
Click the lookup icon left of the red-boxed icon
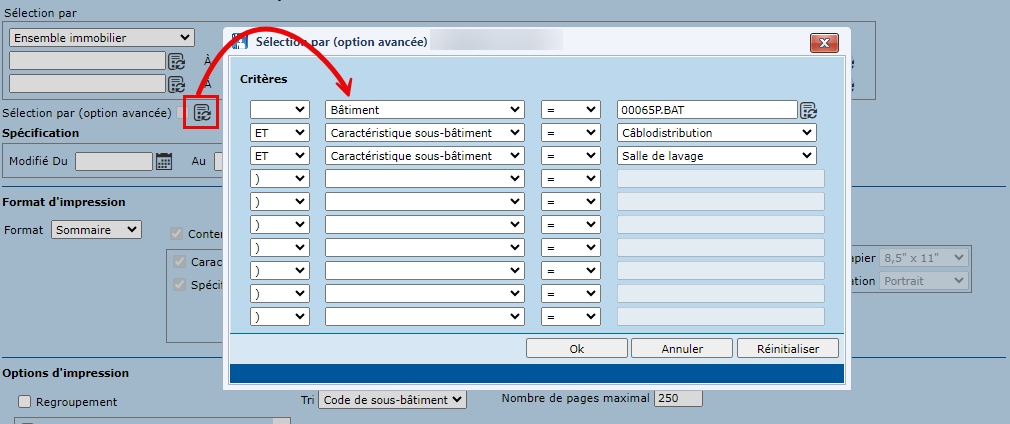[177, 84]
